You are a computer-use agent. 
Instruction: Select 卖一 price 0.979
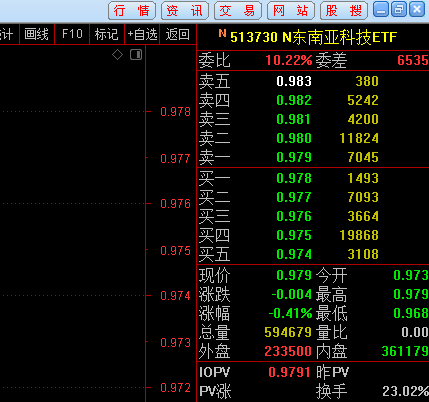click(294, 157)
